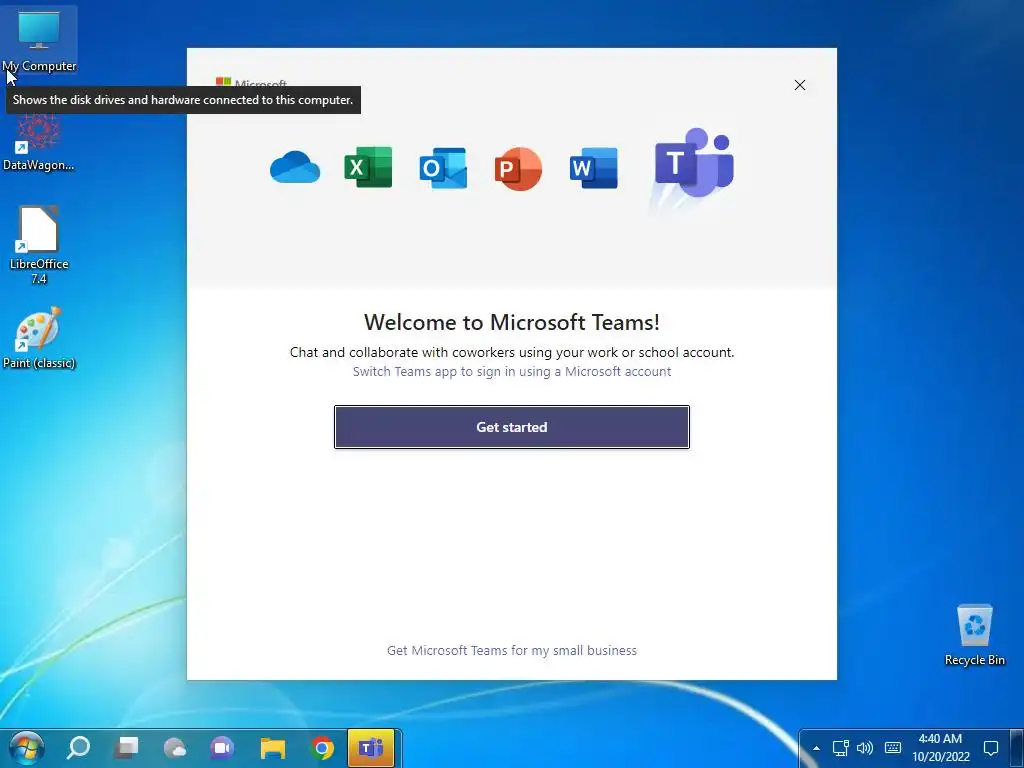
Task: Launch LibreOffice 7.4 desktop shortcut
Action: (39, 245)
